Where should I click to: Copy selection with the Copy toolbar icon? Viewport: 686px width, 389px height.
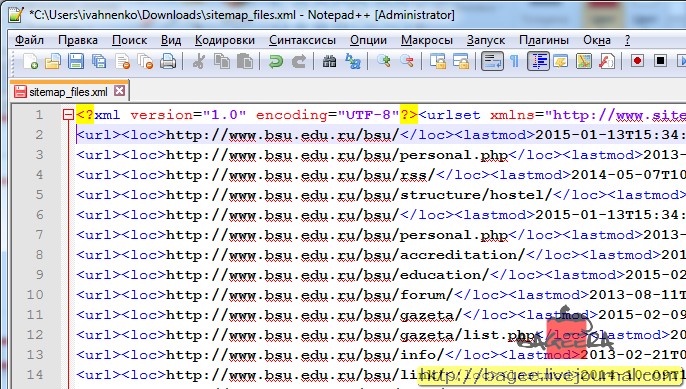click(x=222, y=61)
